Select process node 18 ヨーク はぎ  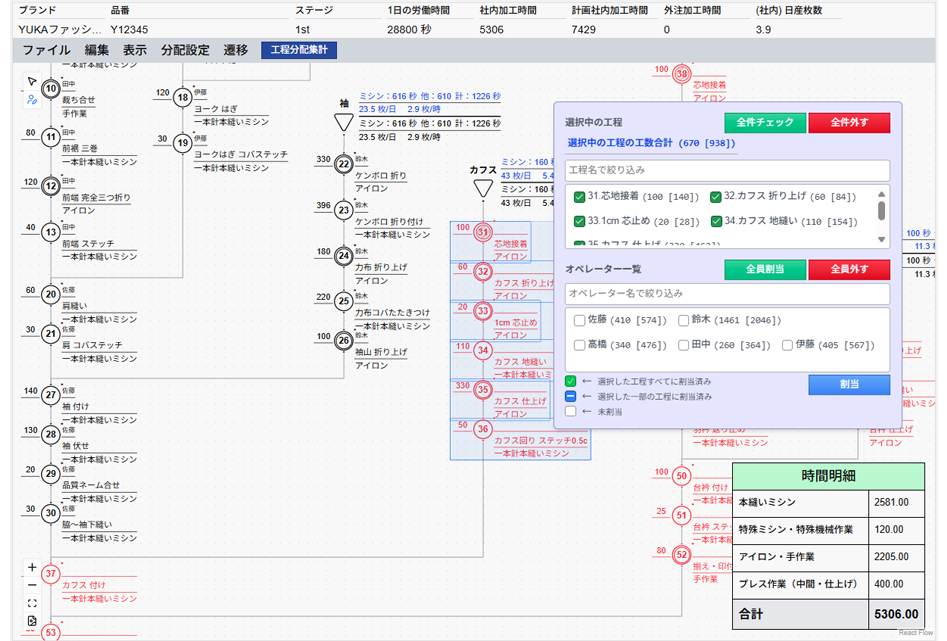tap(182, 97)
